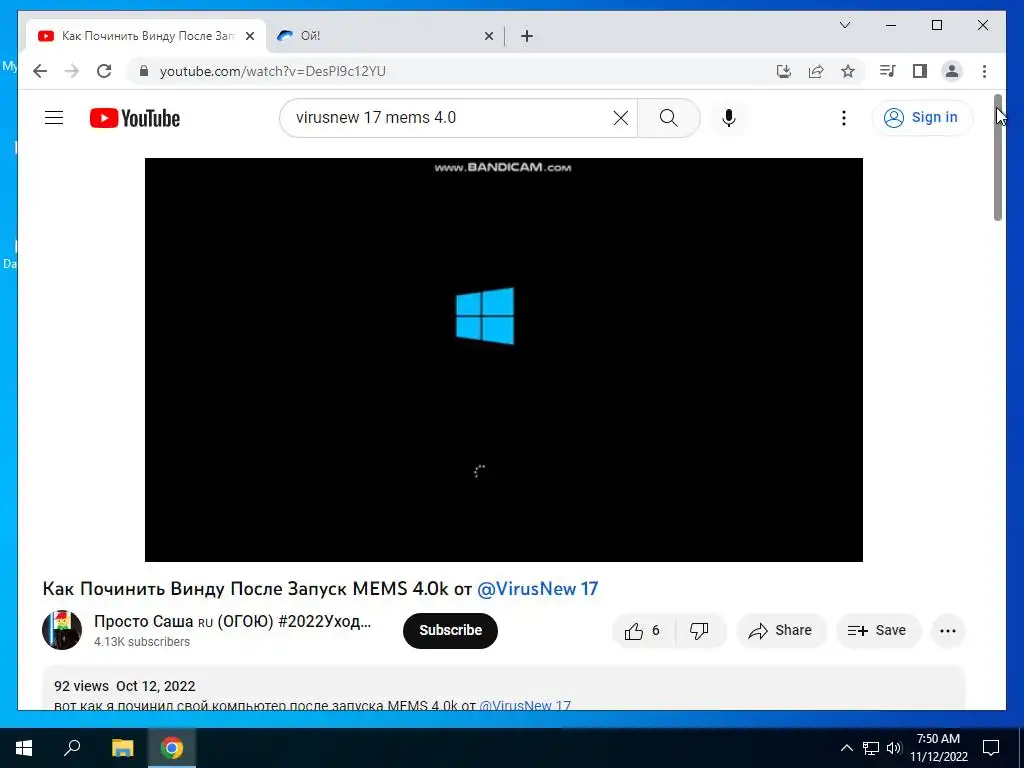The width and height of the screenshot is (1024, 768).
Task: Like the video with the thumbs-up
Action: 643,630
